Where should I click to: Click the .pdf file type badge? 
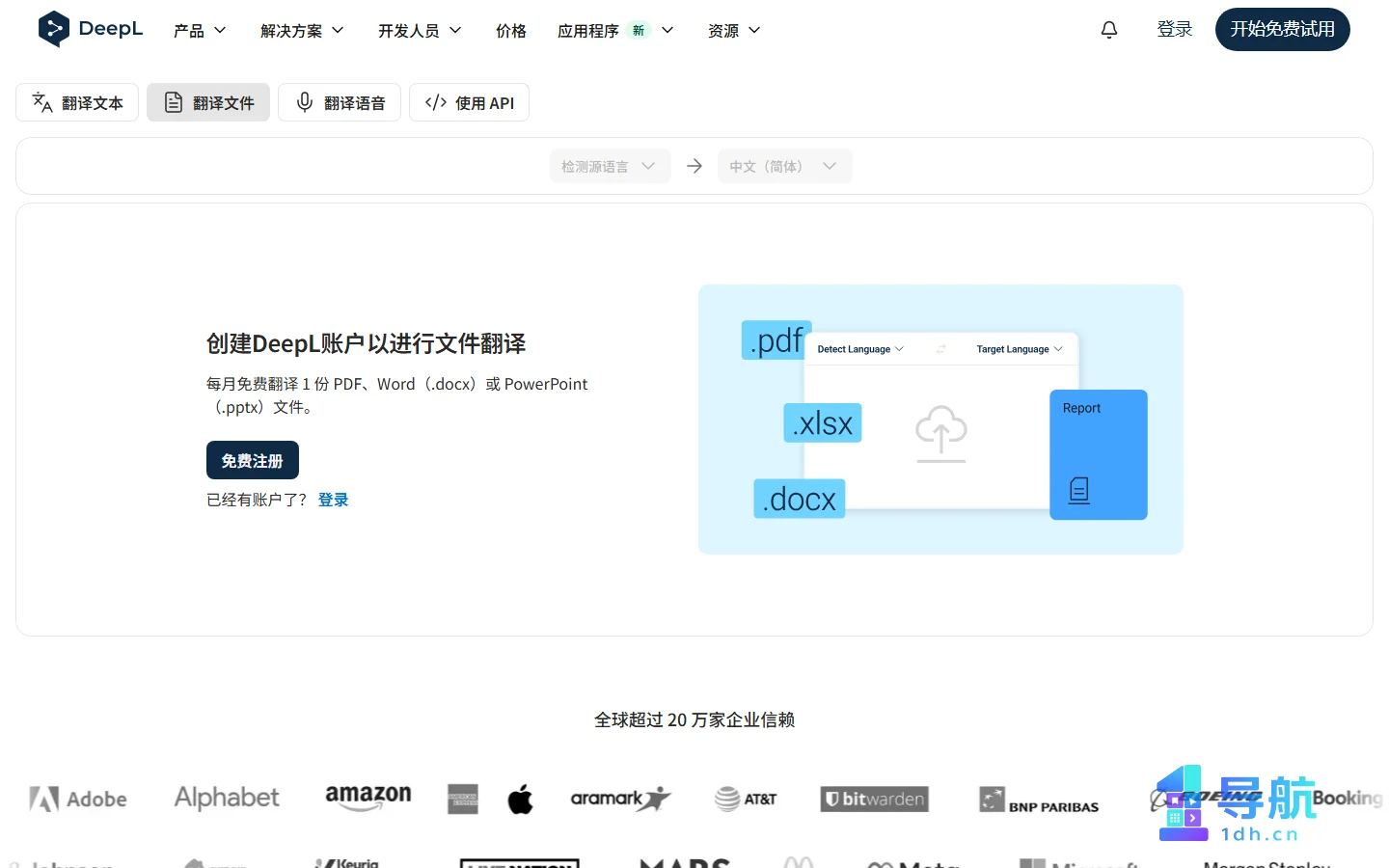click(776, 340)
